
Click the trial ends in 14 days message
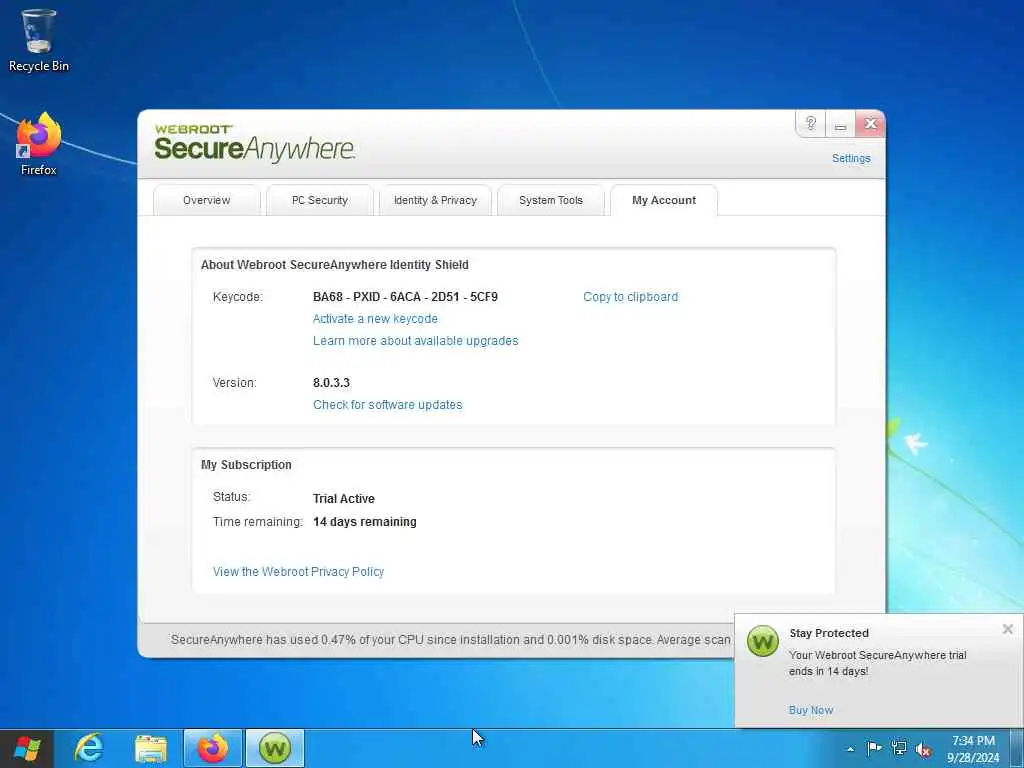(x=877, y=663)
